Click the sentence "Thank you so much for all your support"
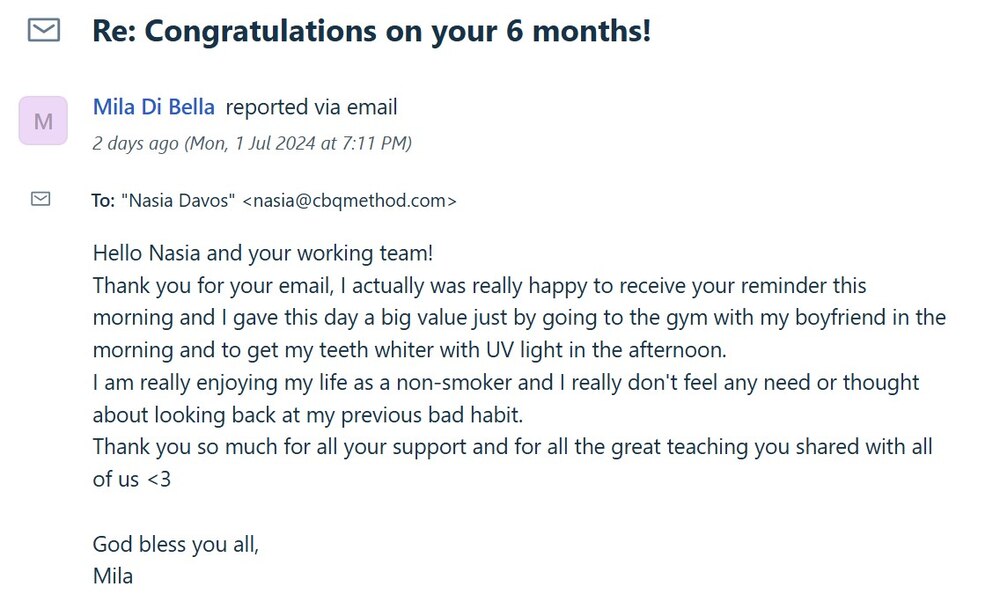 300,447
